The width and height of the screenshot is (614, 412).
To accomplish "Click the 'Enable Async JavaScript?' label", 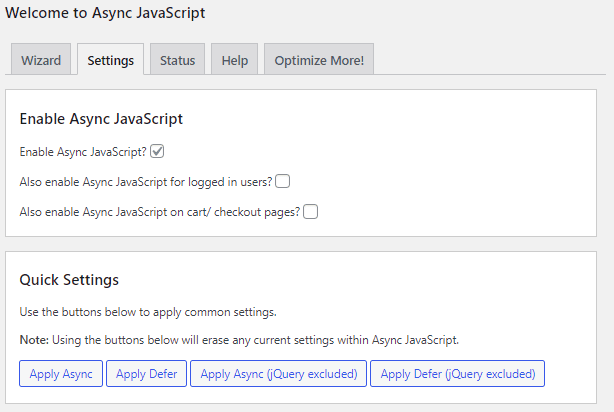I will point(83,152).
